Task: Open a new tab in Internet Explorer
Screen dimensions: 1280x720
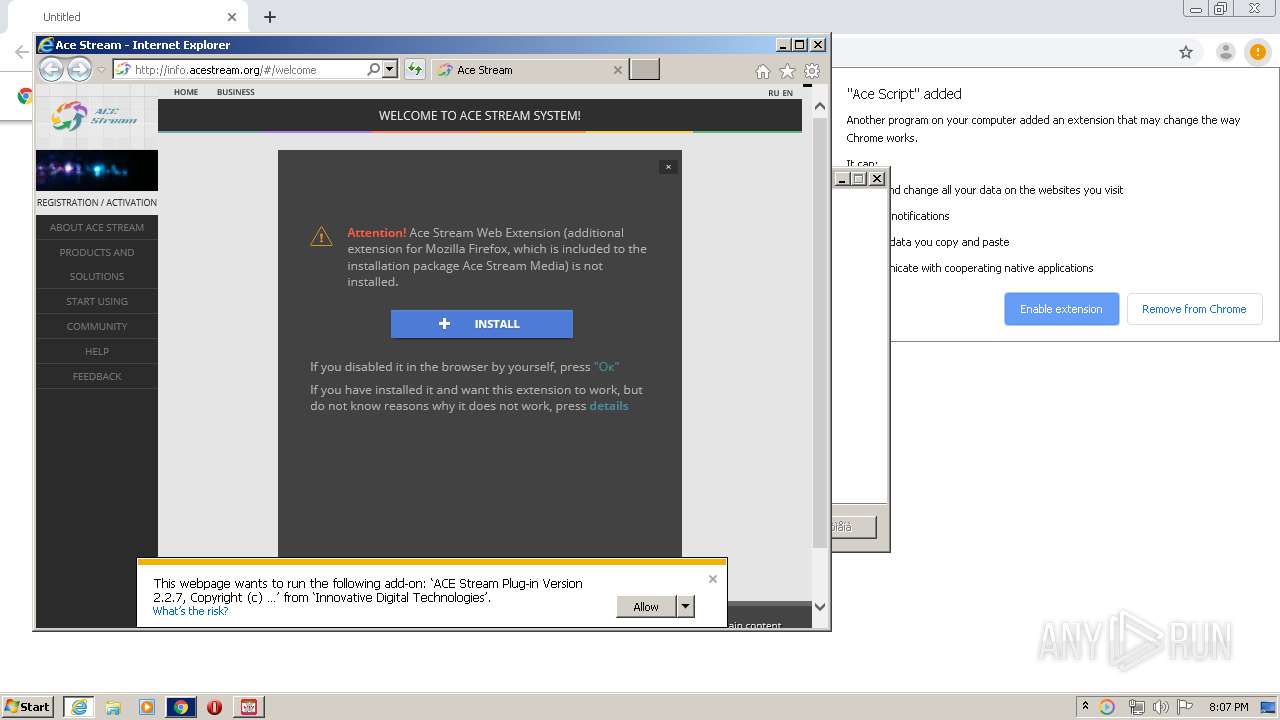Action: tap(644, 69)
